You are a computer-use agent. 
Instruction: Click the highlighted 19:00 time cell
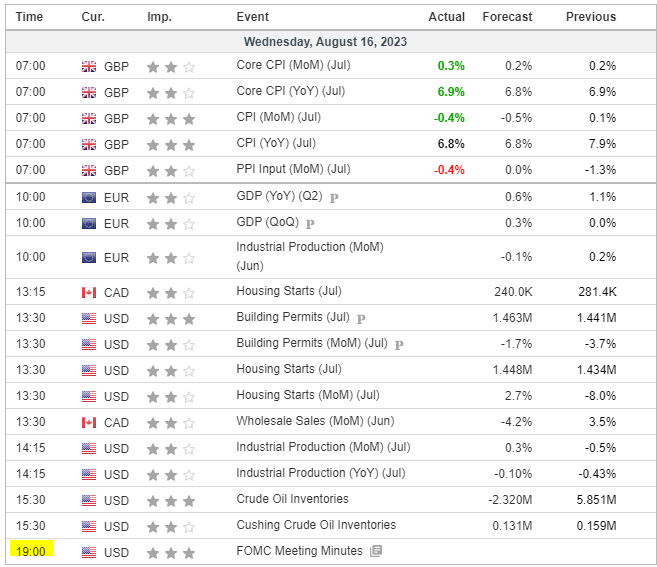pos(30,551)
